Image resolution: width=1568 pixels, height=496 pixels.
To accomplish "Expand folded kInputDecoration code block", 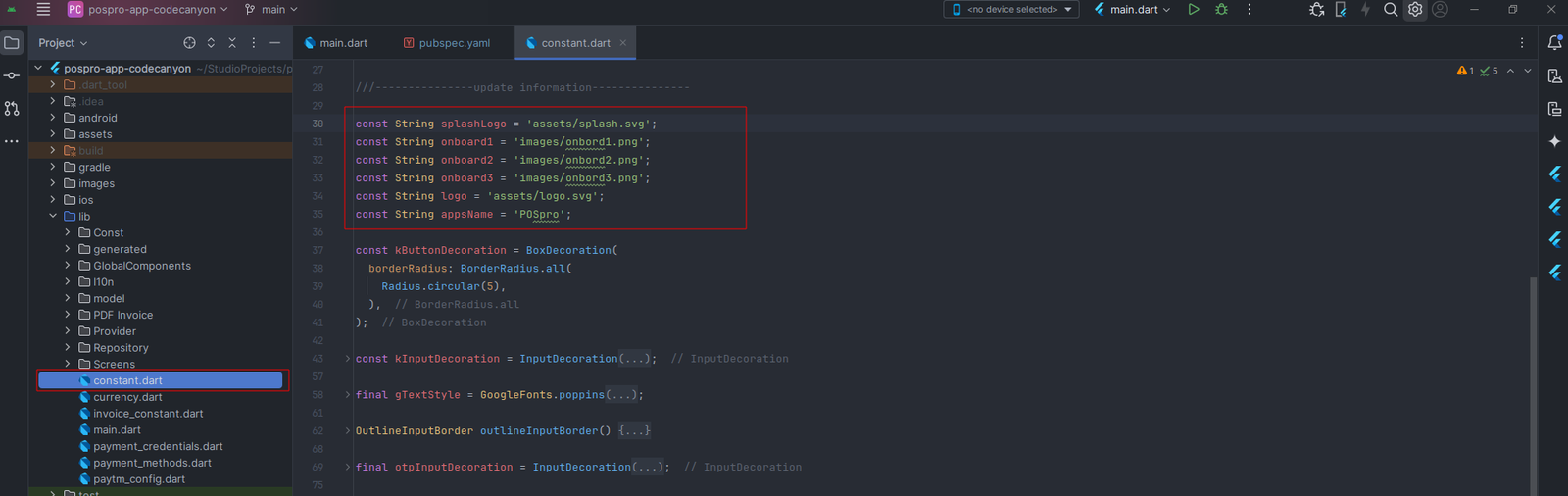I will pos(347,359).
